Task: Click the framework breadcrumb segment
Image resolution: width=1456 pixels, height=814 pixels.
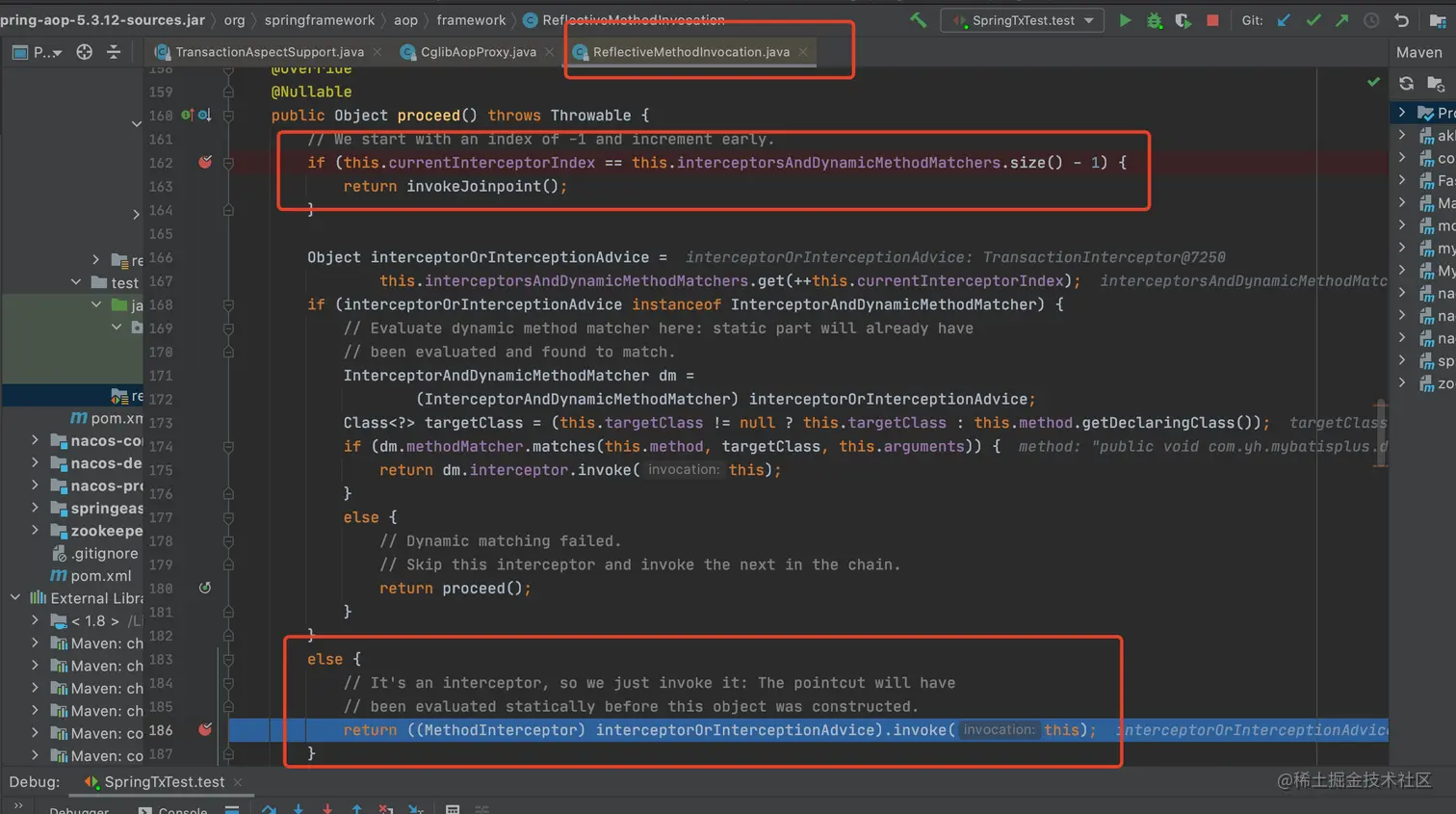Action: click(471, 20)
